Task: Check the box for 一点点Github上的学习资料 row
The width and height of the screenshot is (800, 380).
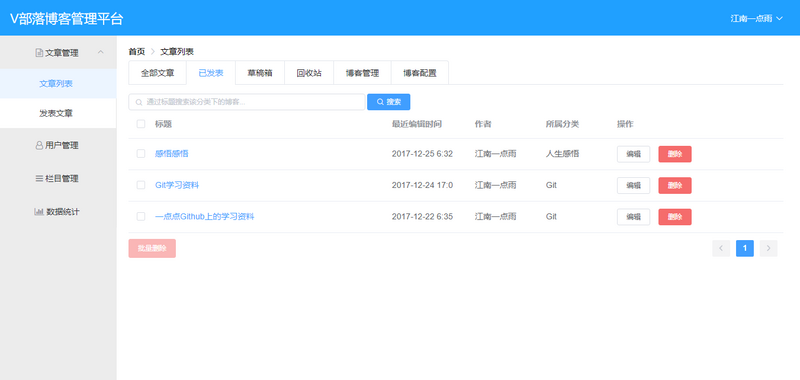Action: [141, 217]
